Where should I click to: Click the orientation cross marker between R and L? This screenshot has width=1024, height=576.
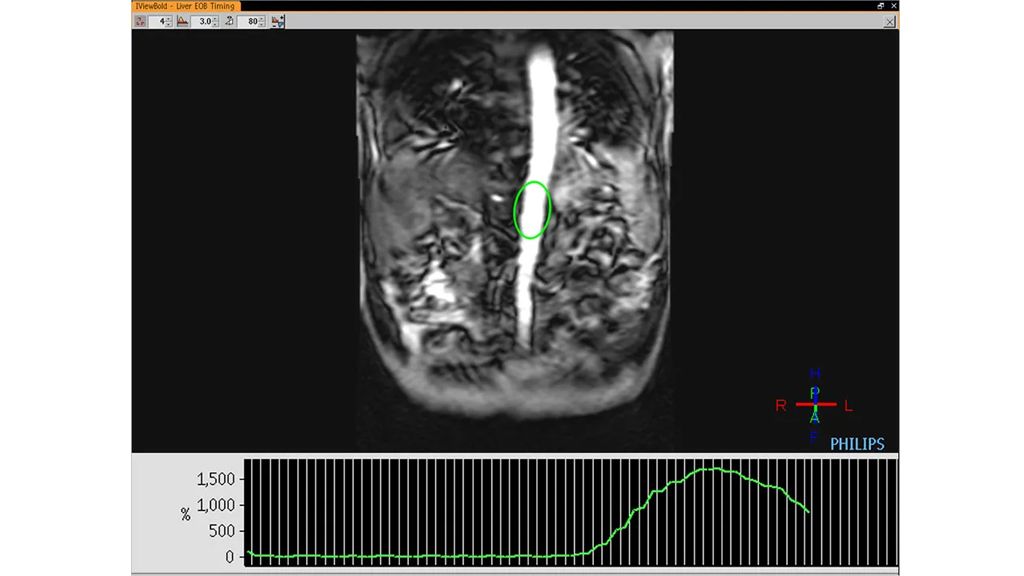point(815,405)
